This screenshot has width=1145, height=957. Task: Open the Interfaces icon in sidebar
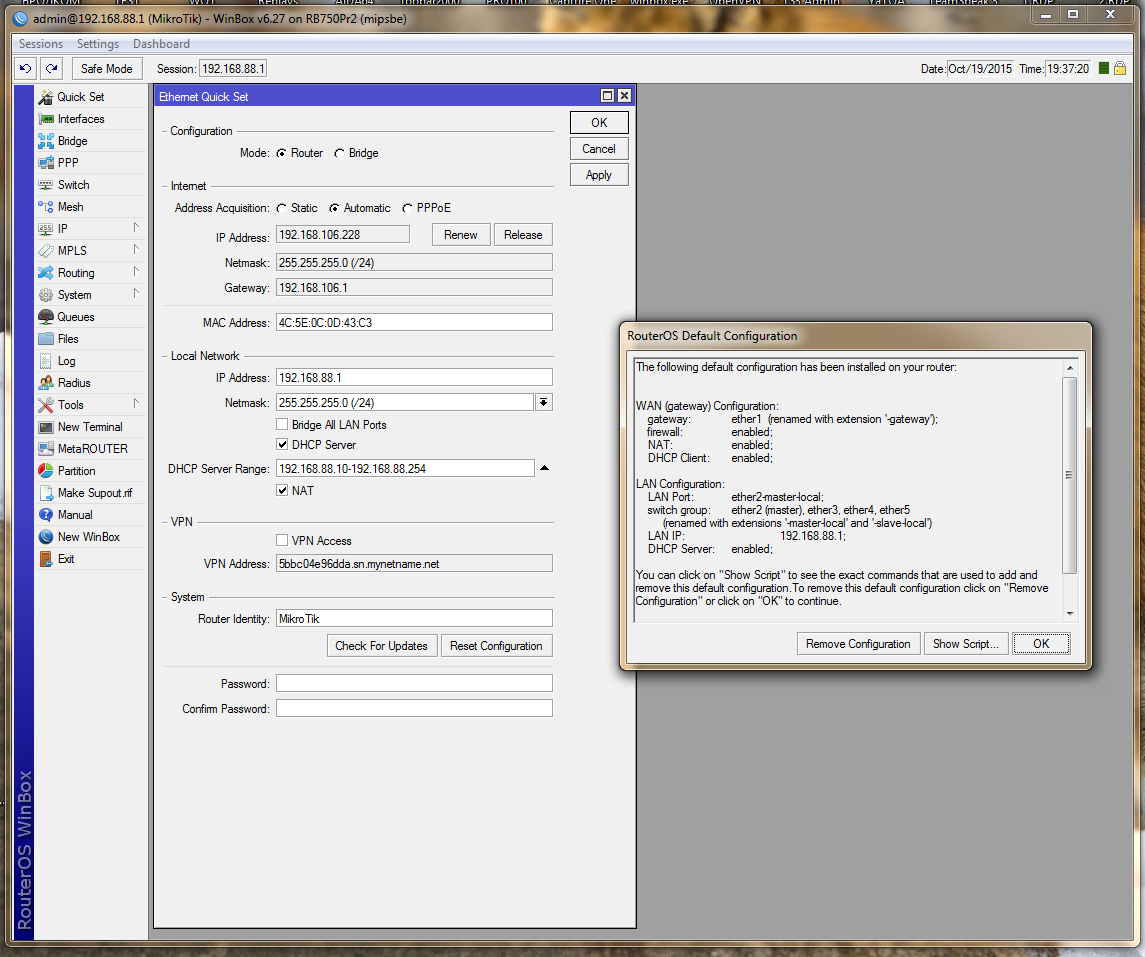pos(46,119)
